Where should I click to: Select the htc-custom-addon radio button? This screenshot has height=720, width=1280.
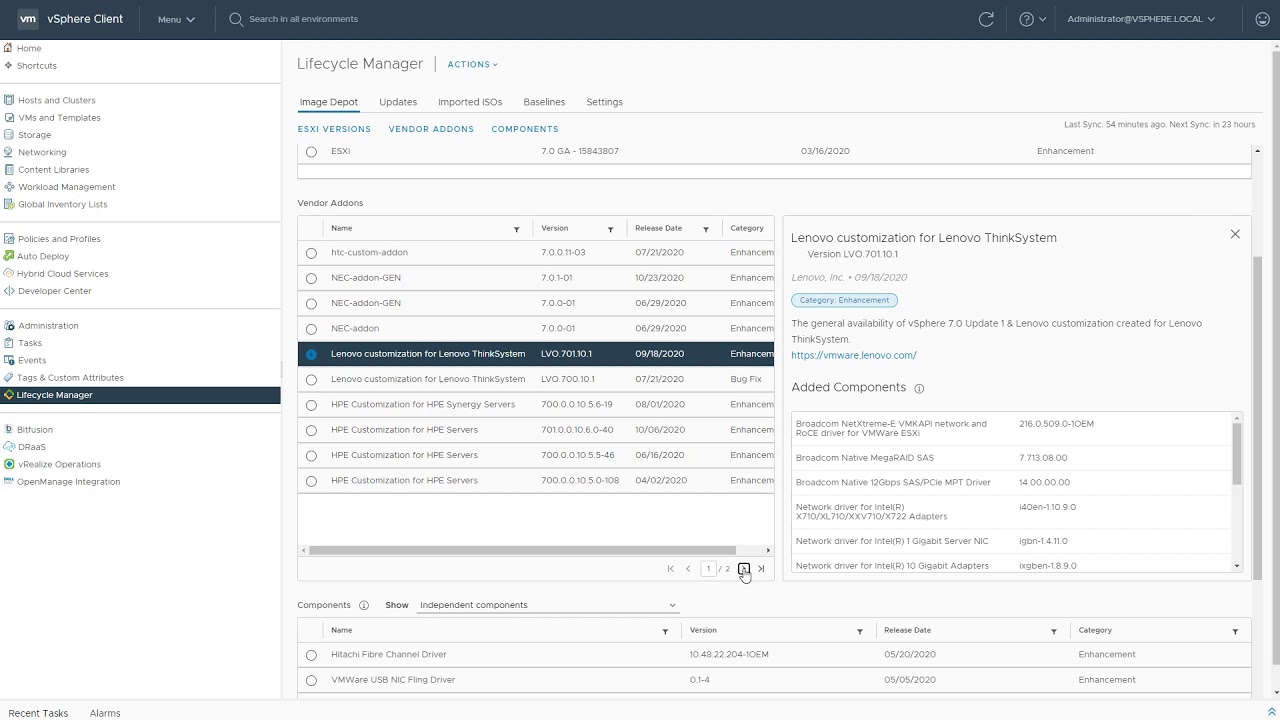pos(311,253)
